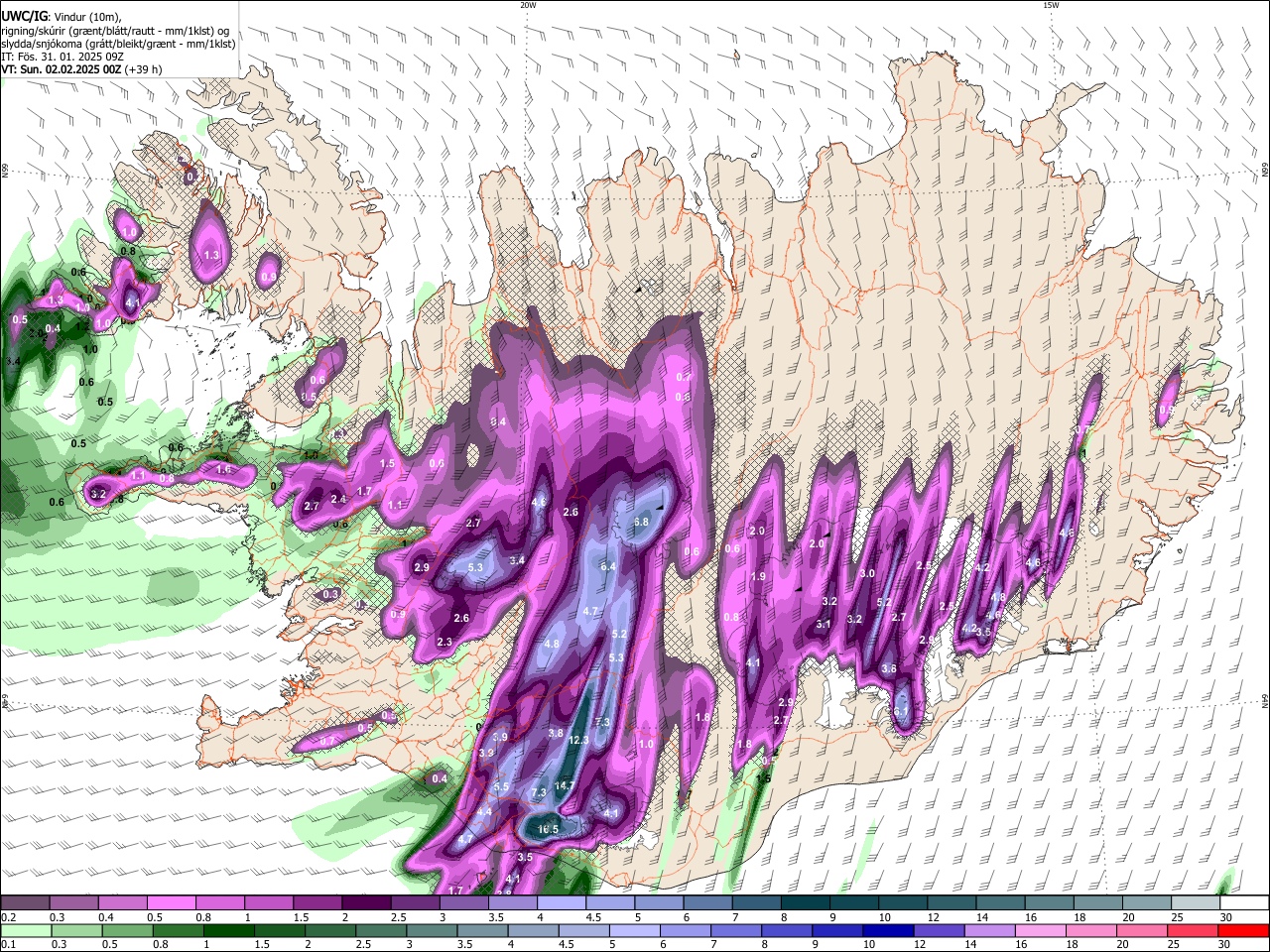Click the 'UWC/IG: Vindur (10m)' title line

coord(62,17)
